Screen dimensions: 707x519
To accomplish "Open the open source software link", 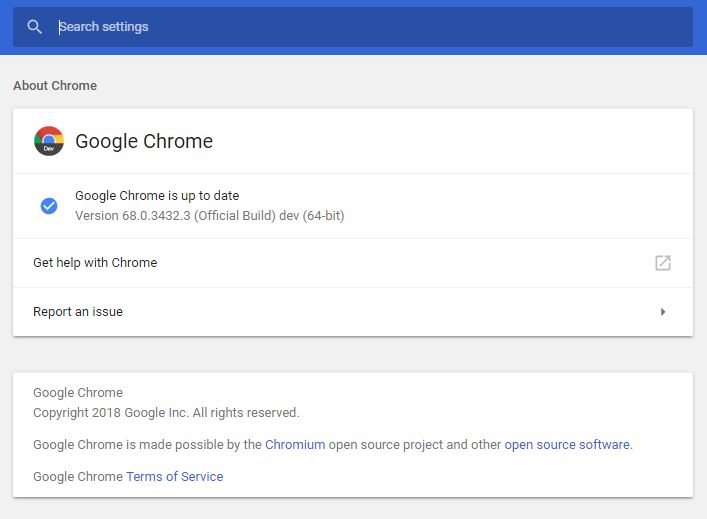I will click(x=567, y=445).
